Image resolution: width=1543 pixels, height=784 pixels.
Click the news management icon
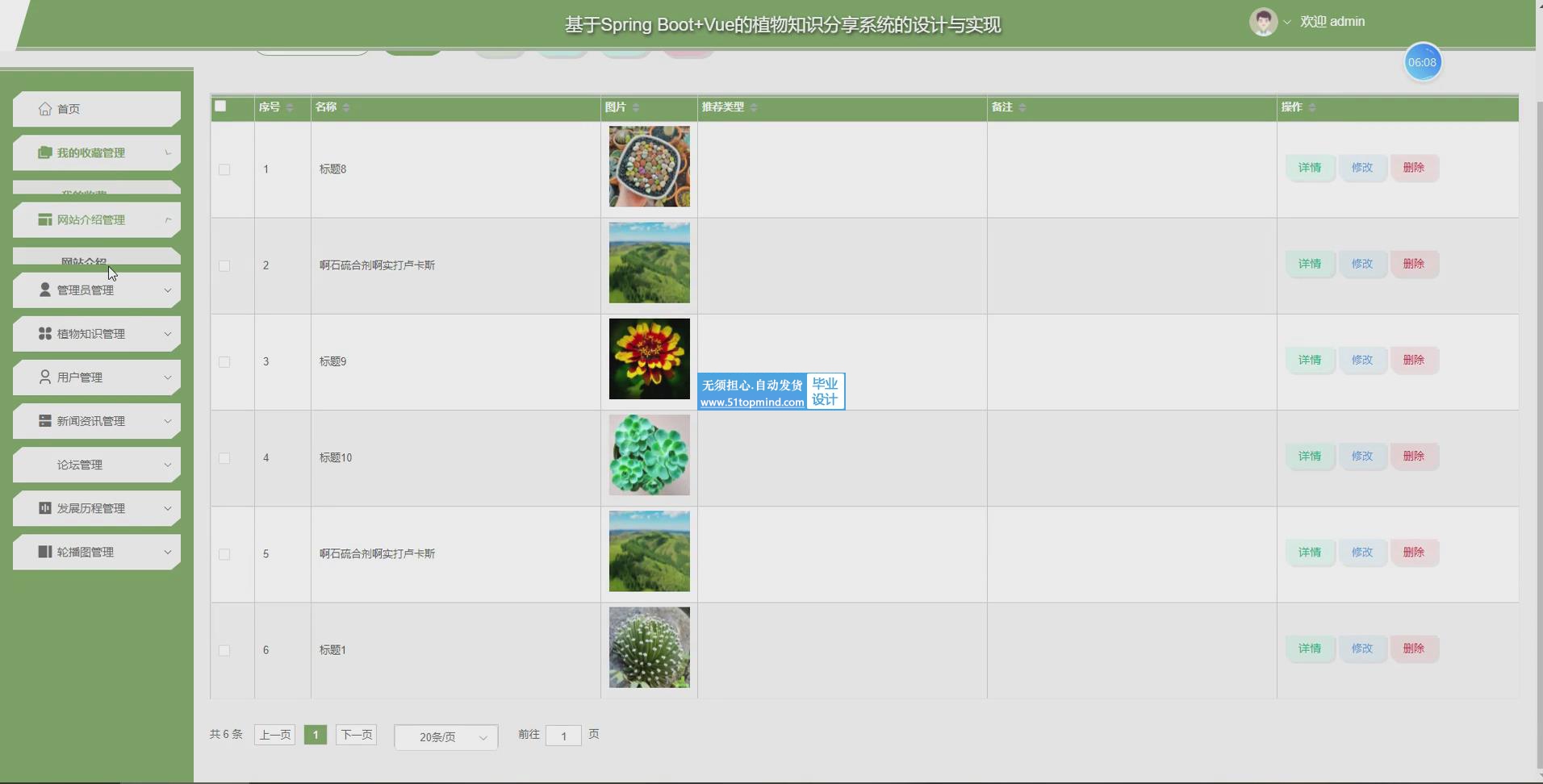(x=45, y=420)
